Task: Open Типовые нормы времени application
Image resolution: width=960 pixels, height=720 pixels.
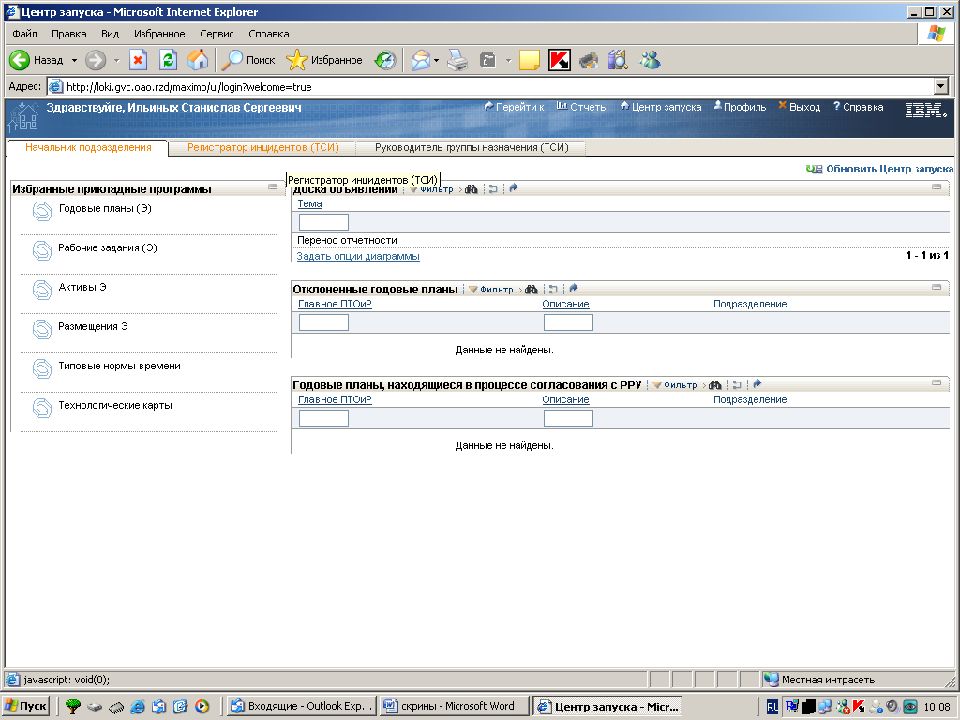Action: pyautogui.click(x=119, y=366)
